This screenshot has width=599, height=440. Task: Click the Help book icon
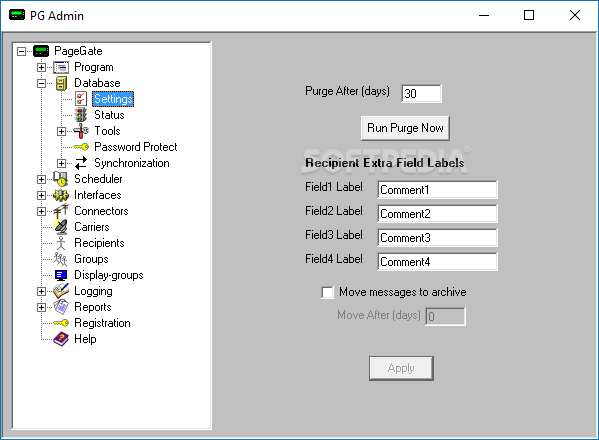coord(61,339)
